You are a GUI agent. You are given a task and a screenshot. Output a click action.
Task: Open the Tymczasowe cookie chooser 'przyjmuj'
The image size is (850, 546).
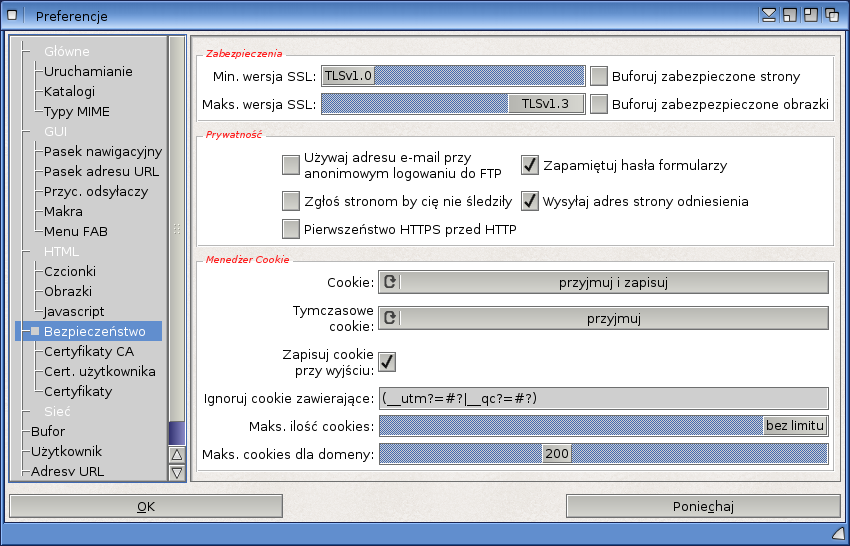(603, 318)
